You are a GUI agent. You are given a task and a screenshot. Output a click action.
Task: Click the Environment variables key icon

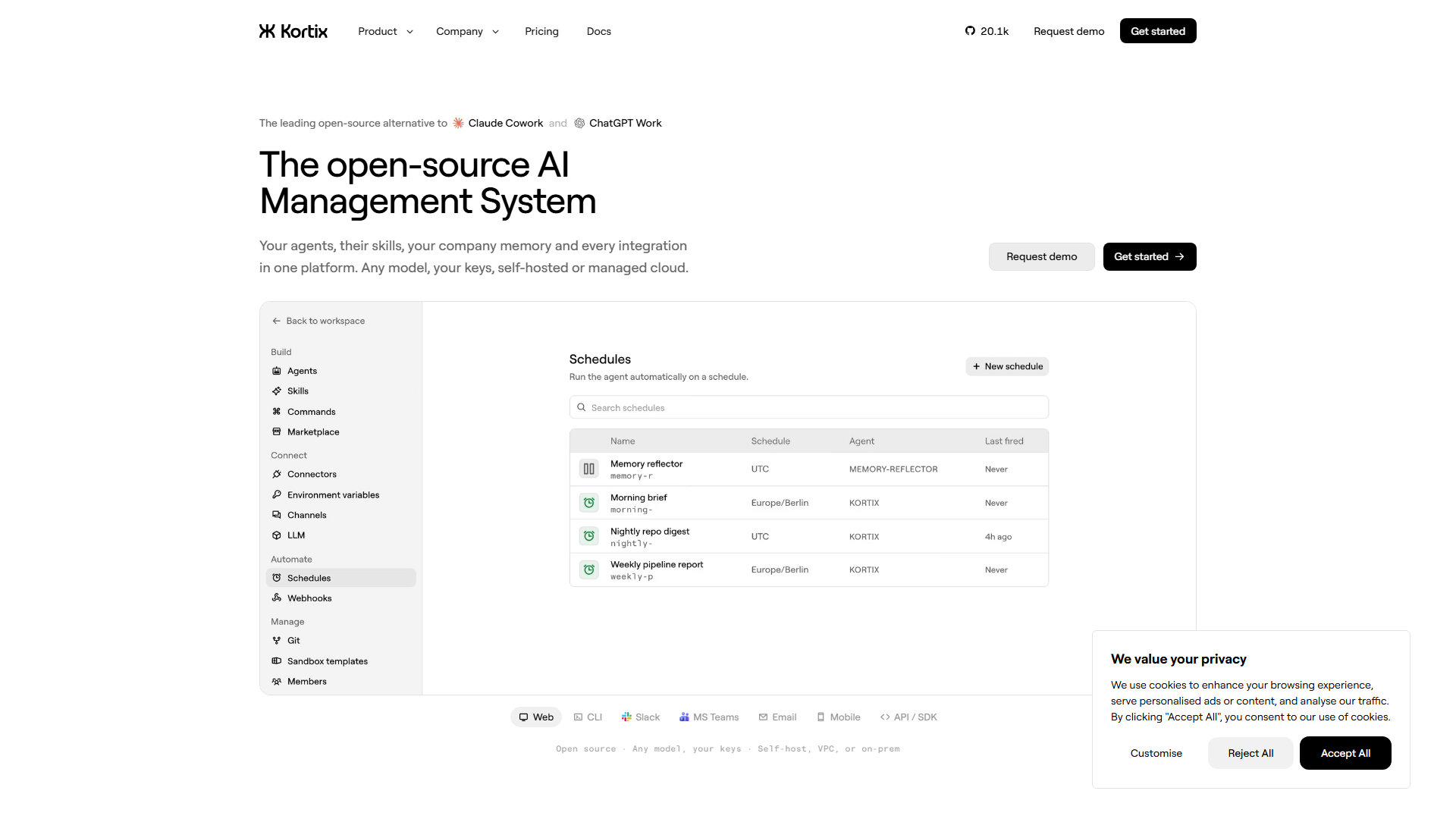(277, 494)
